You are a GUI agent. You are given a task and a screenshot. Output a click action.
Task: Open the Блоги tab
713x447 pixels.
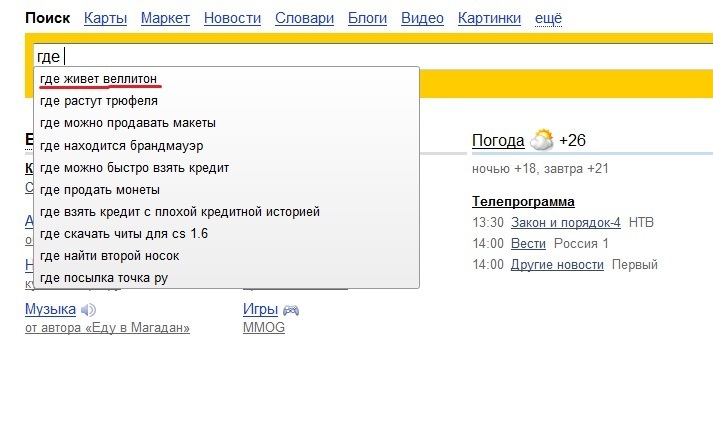click(x=367, y=18)
